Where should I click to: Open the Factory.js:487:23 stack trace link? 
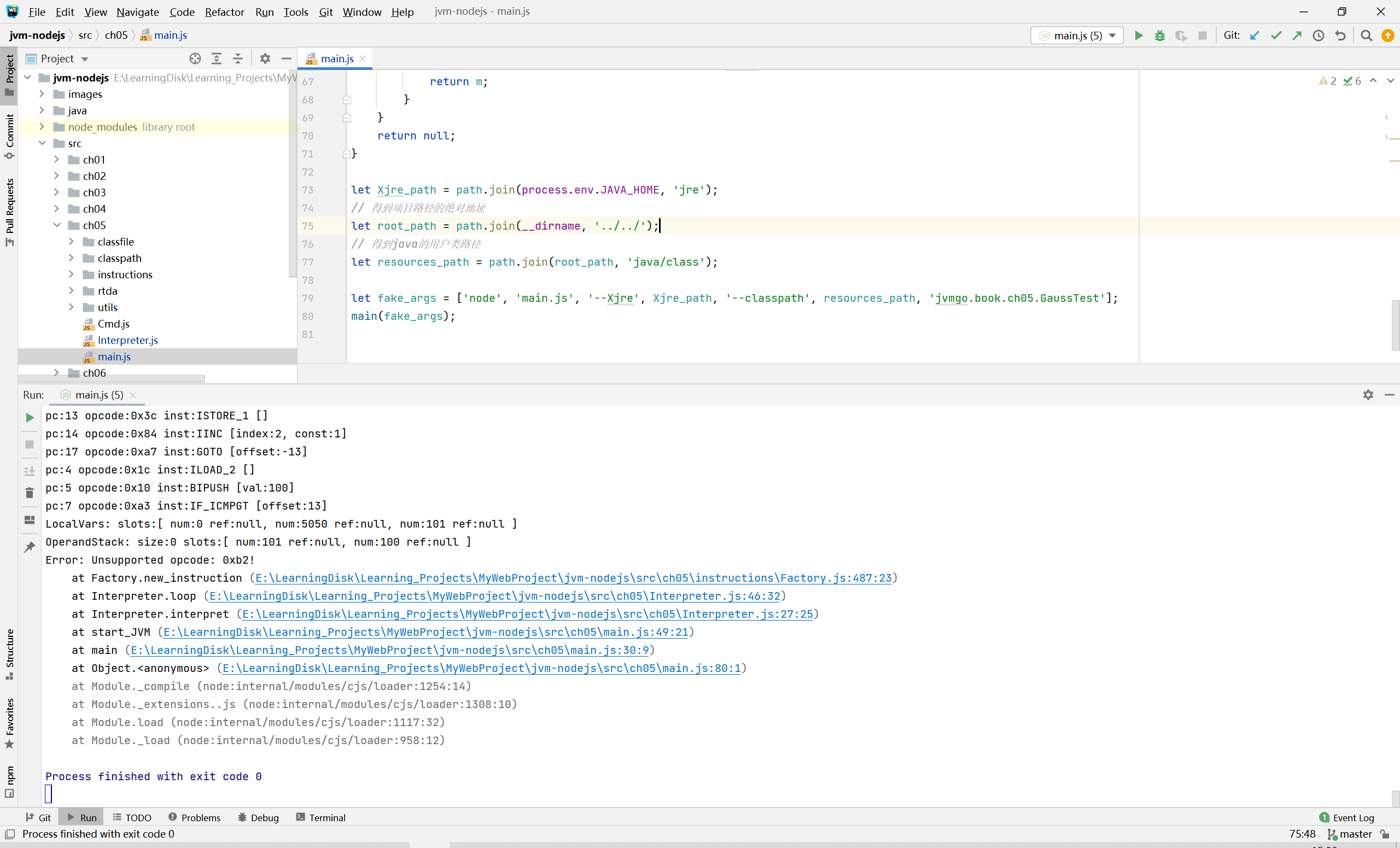pyautogui.click(x=573, y=578)
